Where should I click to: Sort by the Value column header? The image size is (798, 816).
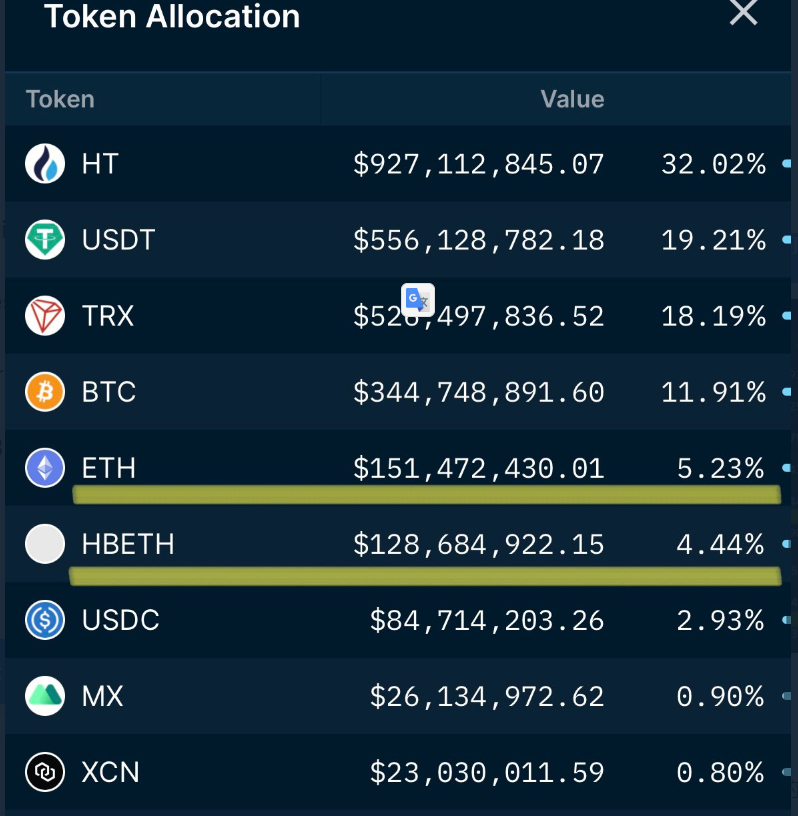click(572, 99)
